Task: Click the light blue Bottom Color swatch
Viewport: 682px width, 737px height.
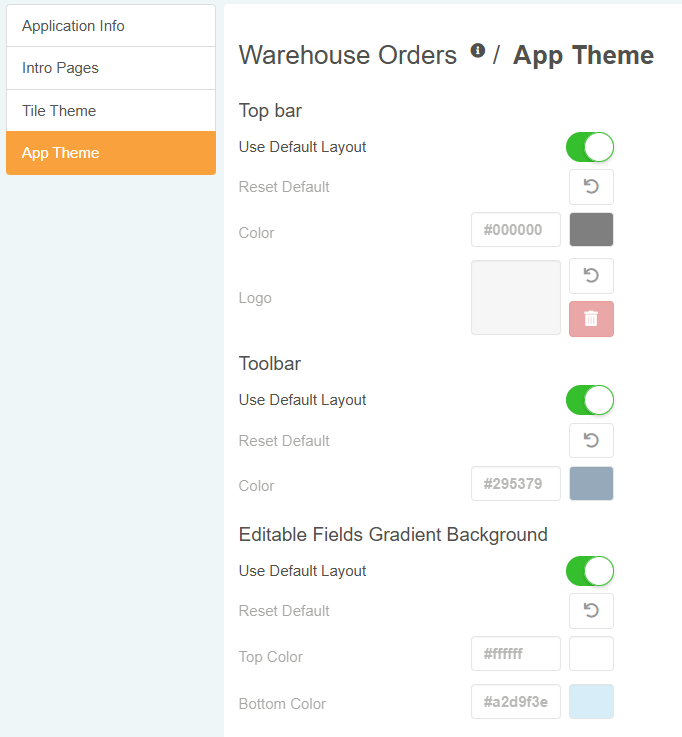Action: pos(591,702)
